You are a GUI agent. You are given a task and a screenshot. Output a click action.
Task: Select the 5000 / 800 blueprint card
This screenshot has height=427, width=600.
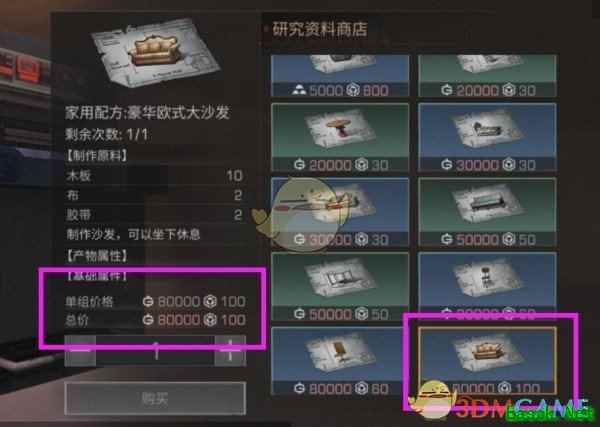340,75
